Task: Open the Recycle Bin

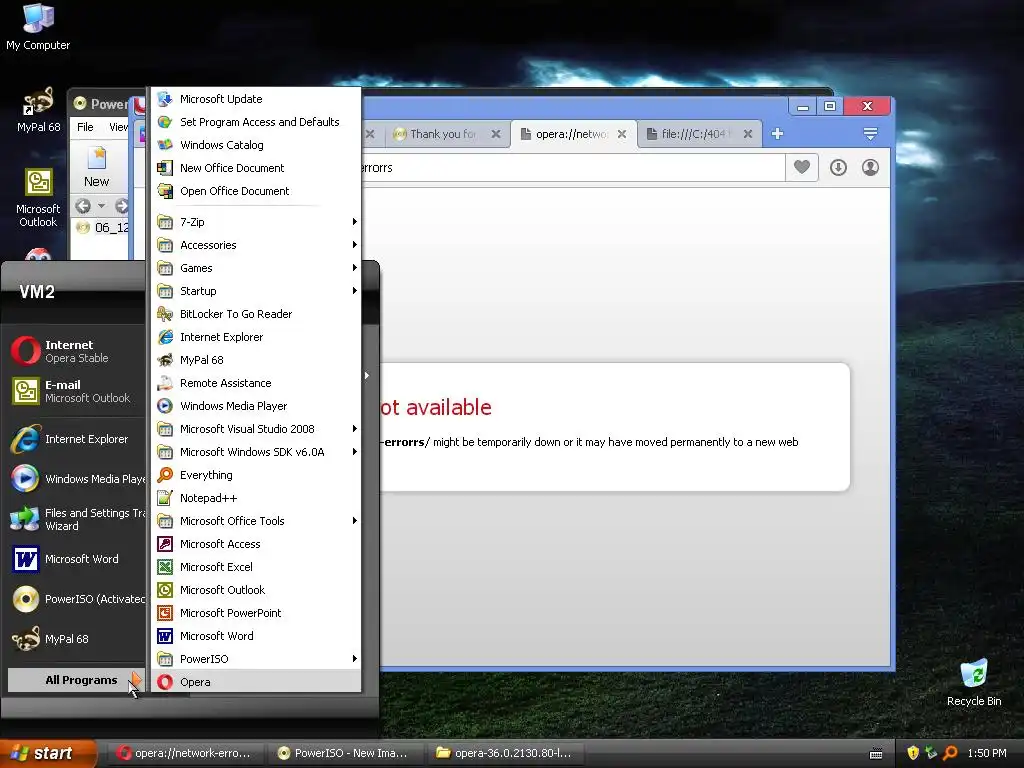Action: pyautogui.click(x=974, y=682)
